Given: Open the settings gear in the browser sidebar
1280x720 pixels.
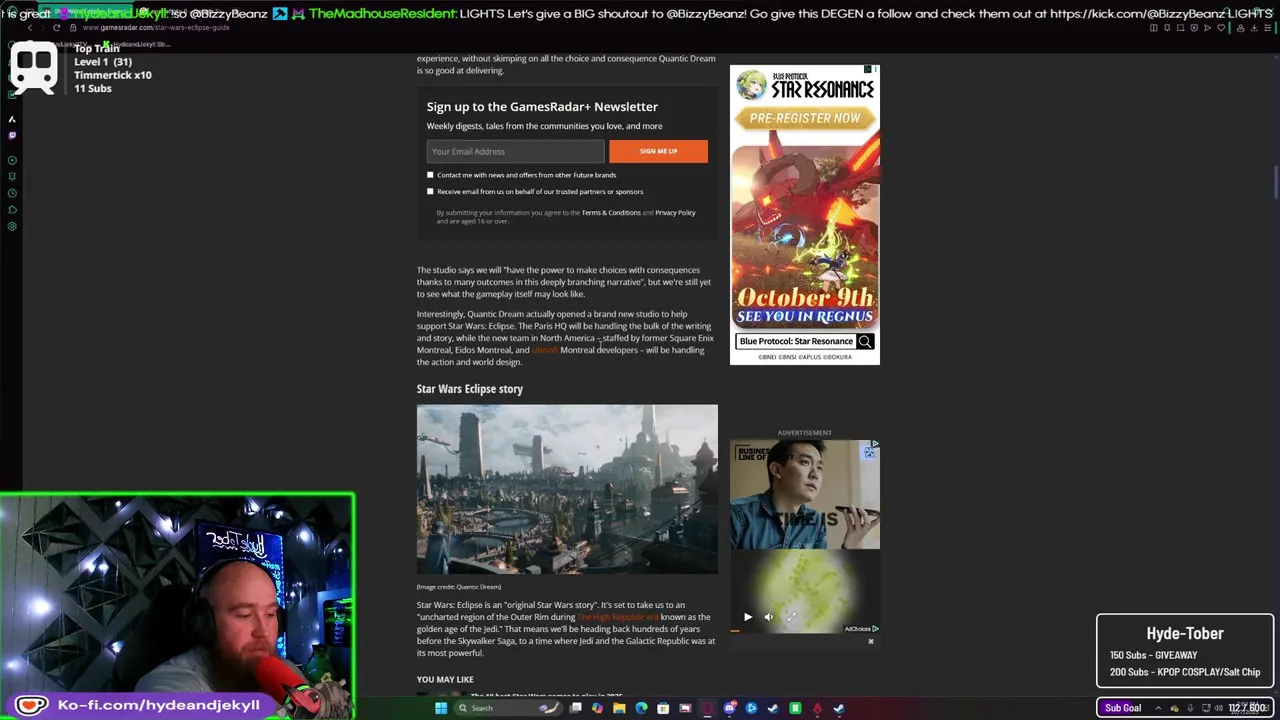Looking at the screenshot, I should tap(12, 226).
